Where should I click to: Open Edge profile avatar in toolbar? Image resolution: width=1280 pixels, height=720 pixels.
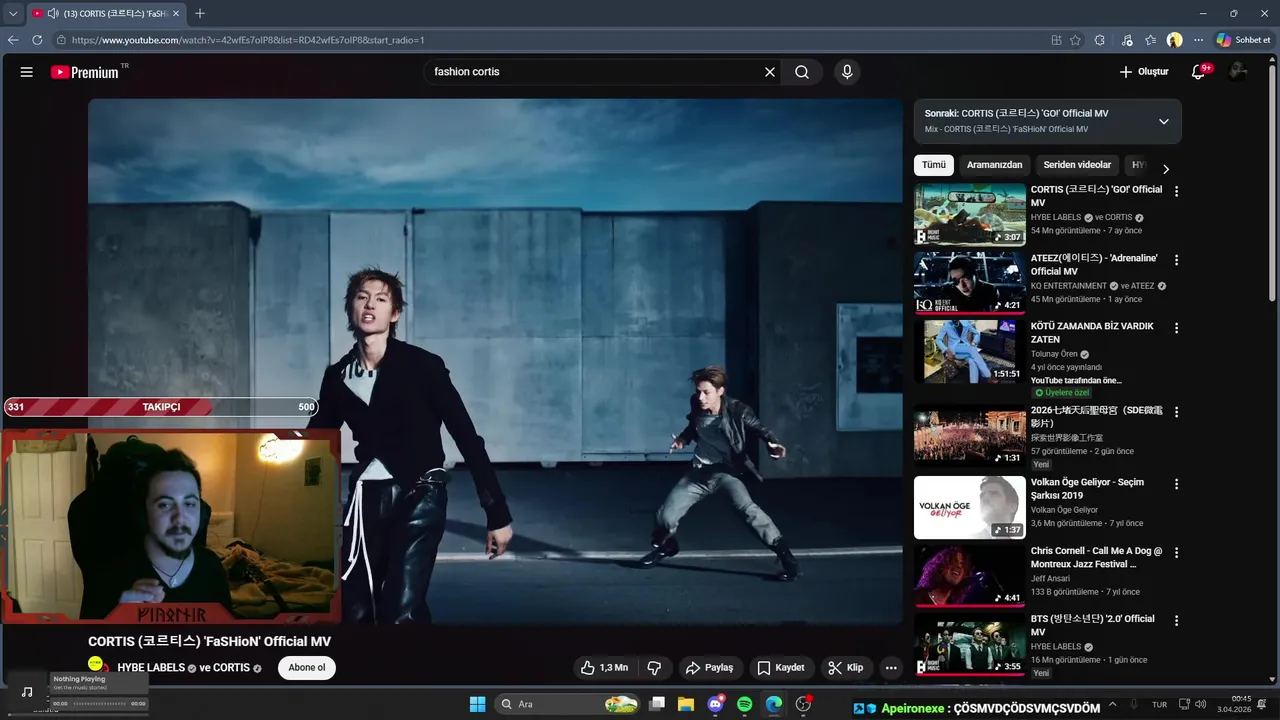click(x=1175, y=40)
